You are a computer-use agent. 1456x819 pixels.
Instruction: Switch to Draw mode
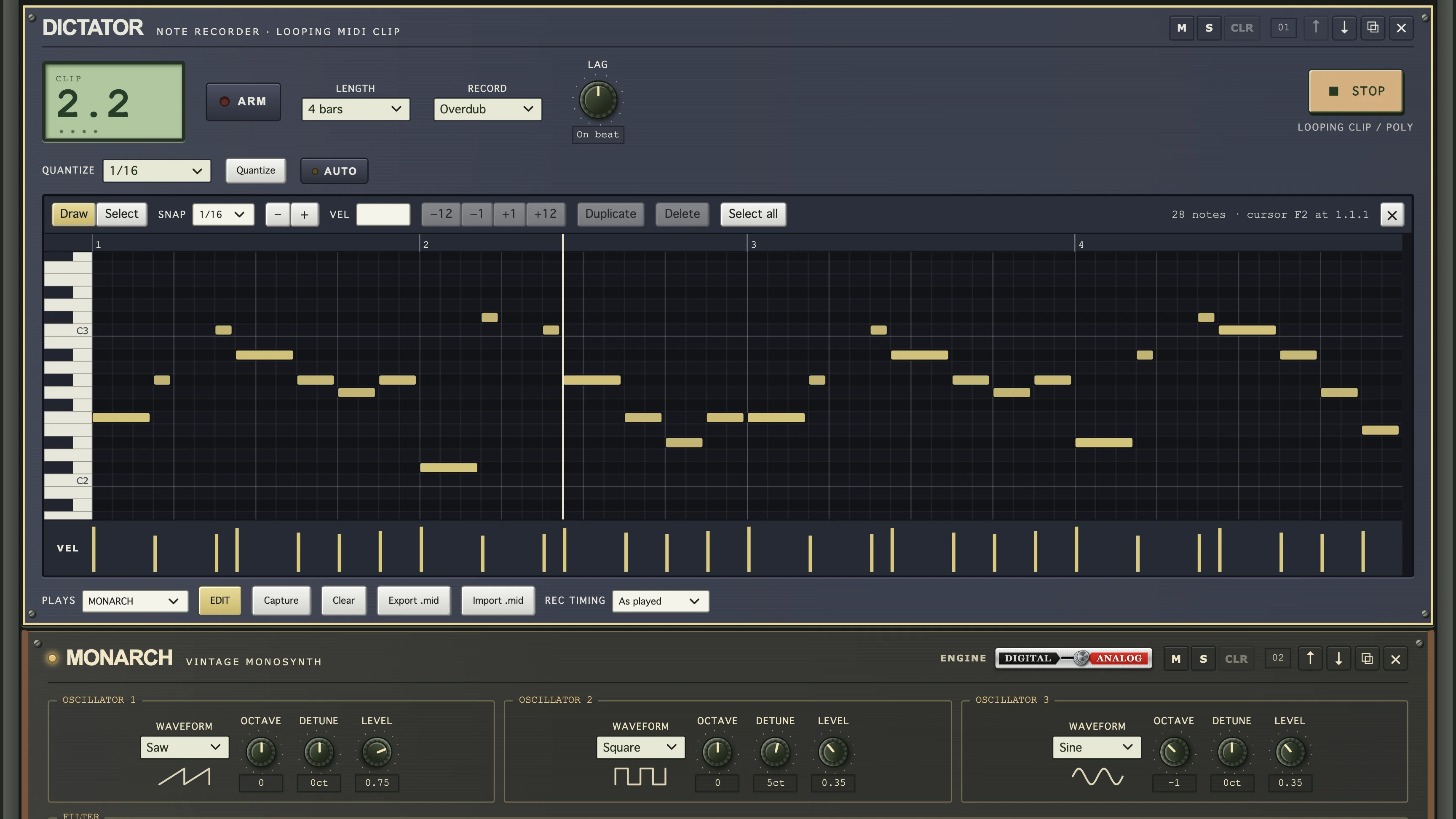tap(74, 214)
